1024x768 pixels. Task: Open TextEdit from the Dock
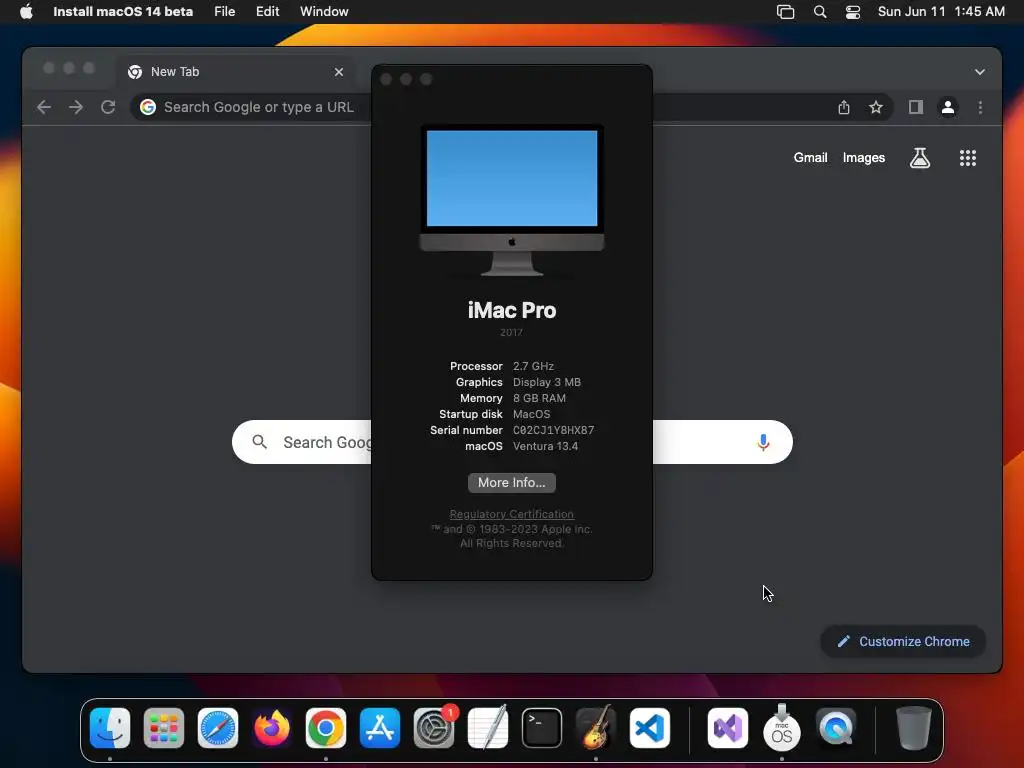(x=488, y=728)
